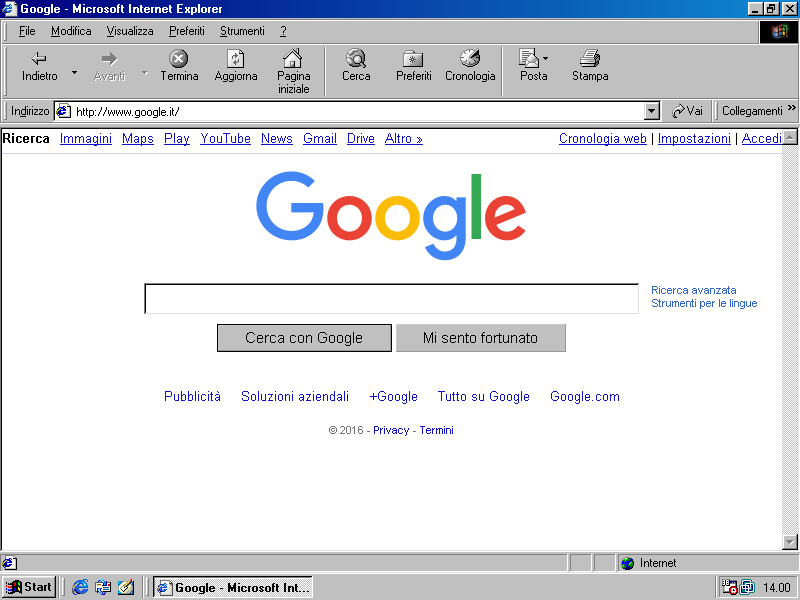Open the Maps link
The width and height of the screenshot is (800, 600).
pos(138,139)
